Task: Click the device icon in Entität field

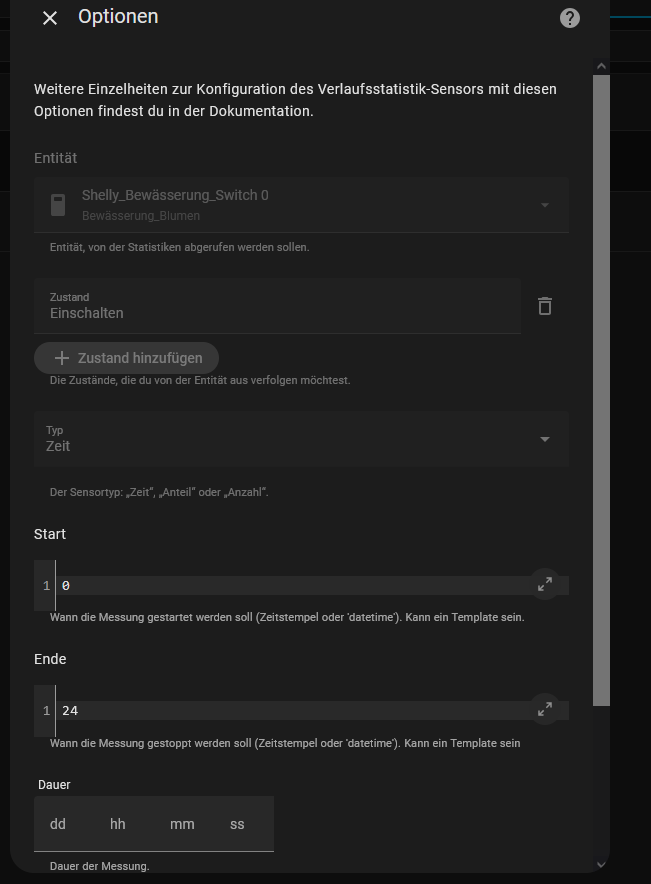Action: (x=58, y=205)
